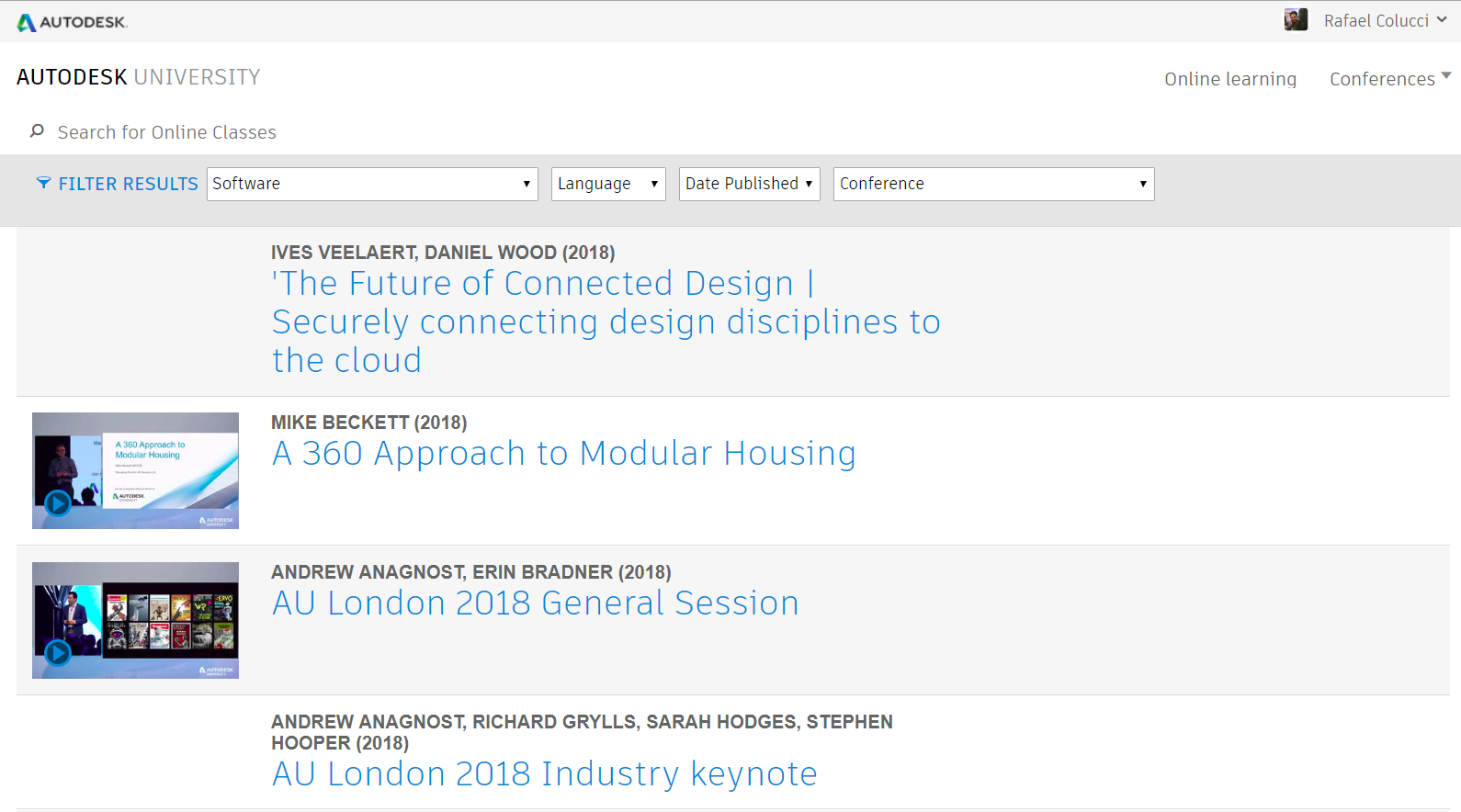Click the filter funnel icon

tap(43, 183)
